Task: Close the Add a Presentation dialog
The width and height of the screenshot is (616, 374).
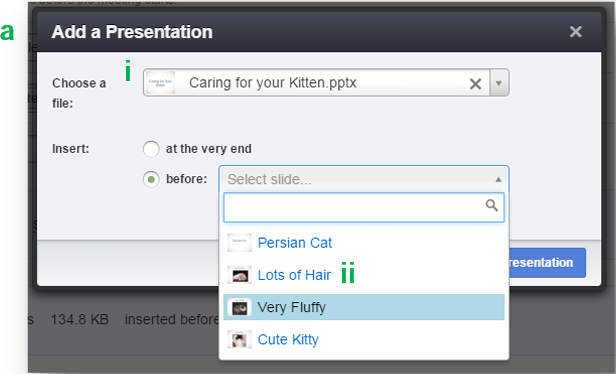Action: tap(576, 31)
